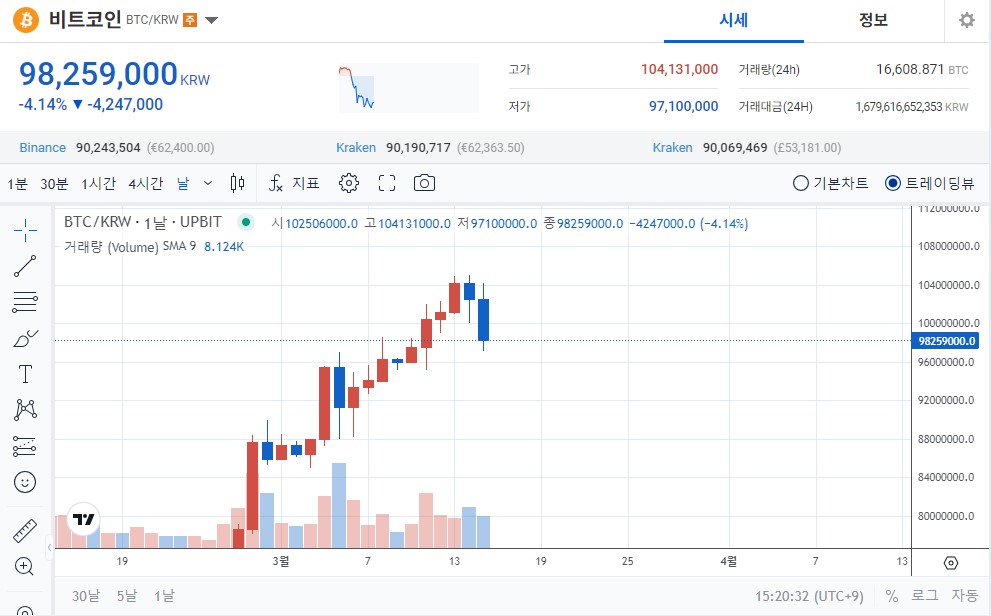The width and height of the screenshot is (991, 616).
Task: Set interval to 4시간
Action: [x=146, y=183]
